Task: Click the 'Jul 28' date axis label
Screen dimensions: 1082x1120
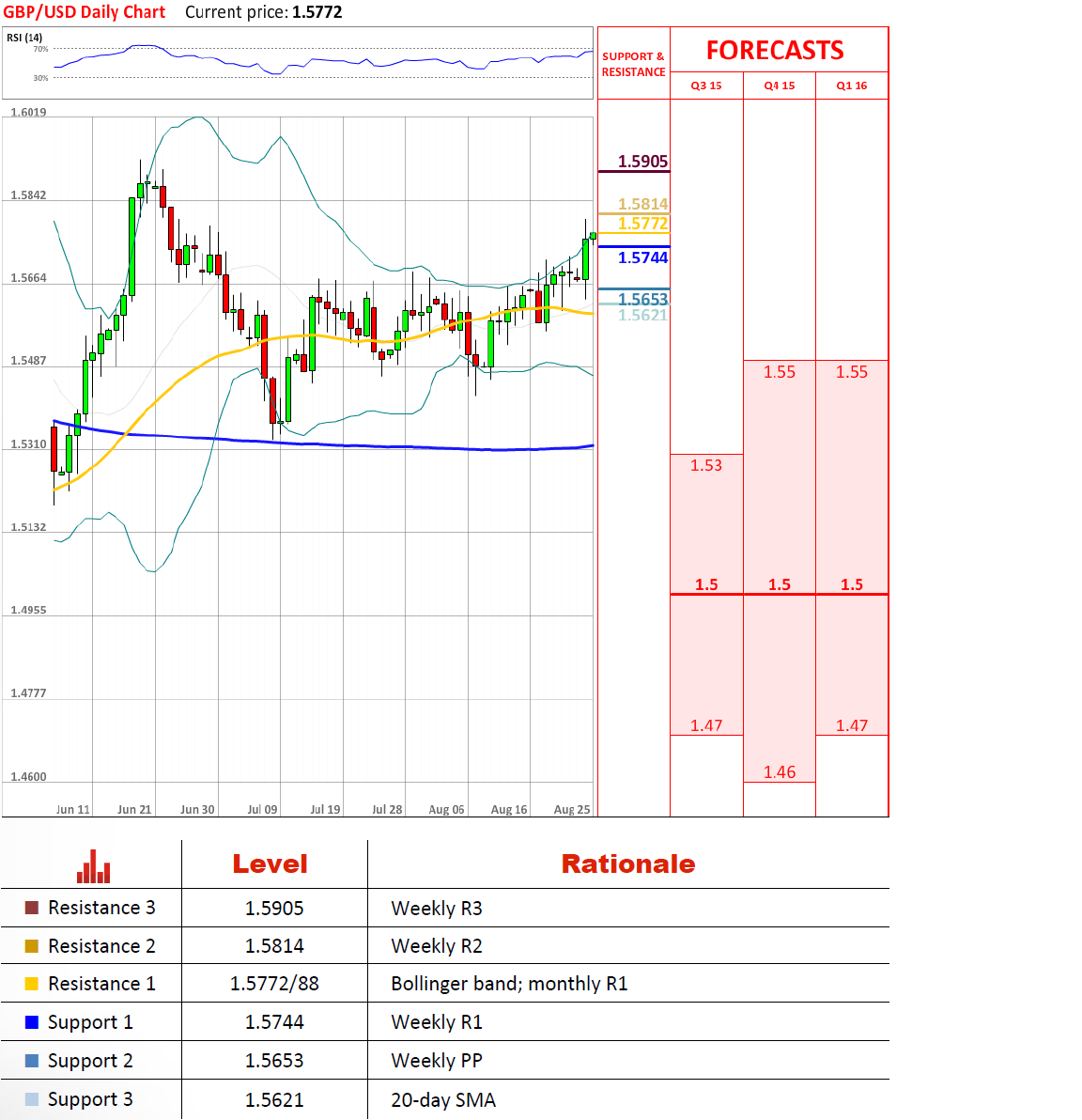Action: pos(387,809)
